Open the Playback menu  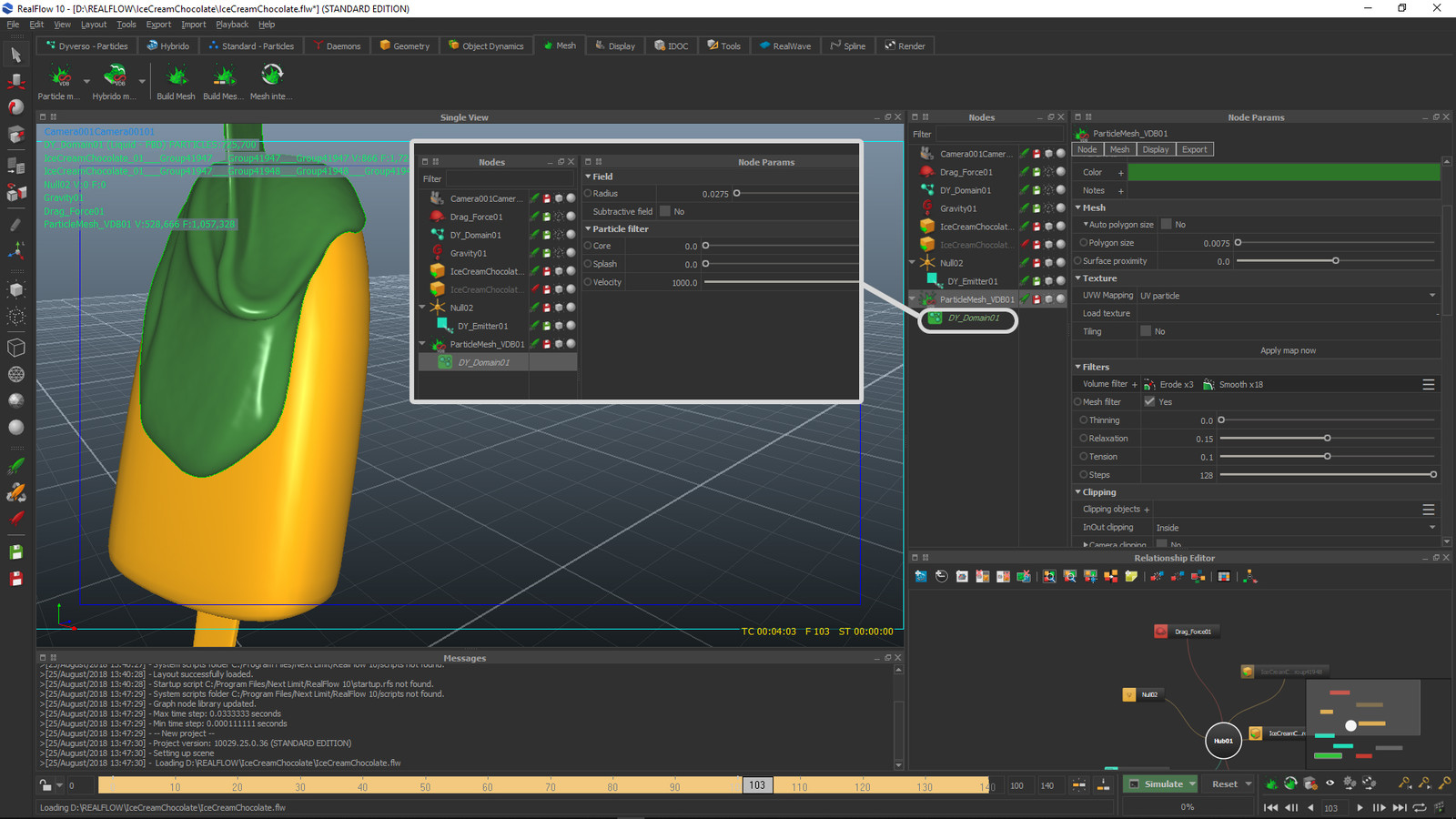tap(231, 25)
